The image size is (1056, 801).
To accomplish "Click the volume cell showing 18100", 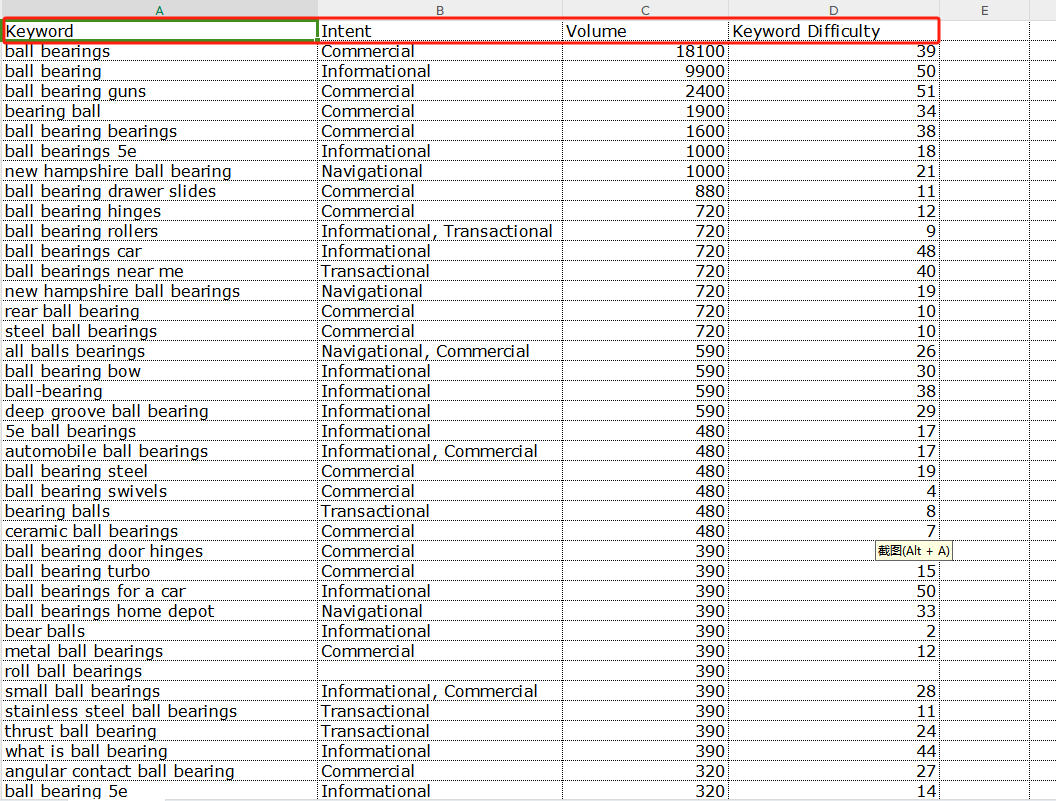I will (x=645, y=51).
